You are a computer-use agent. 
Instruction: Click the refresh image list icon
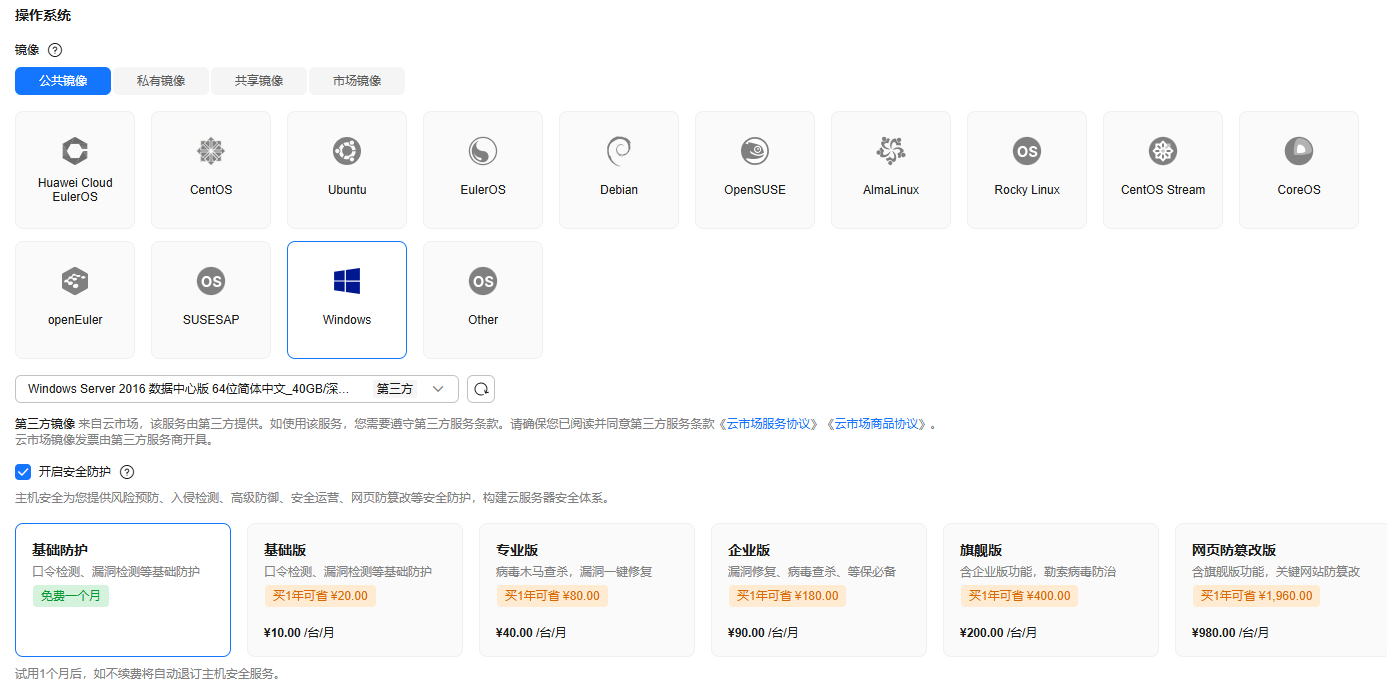[x=481, y=389]
